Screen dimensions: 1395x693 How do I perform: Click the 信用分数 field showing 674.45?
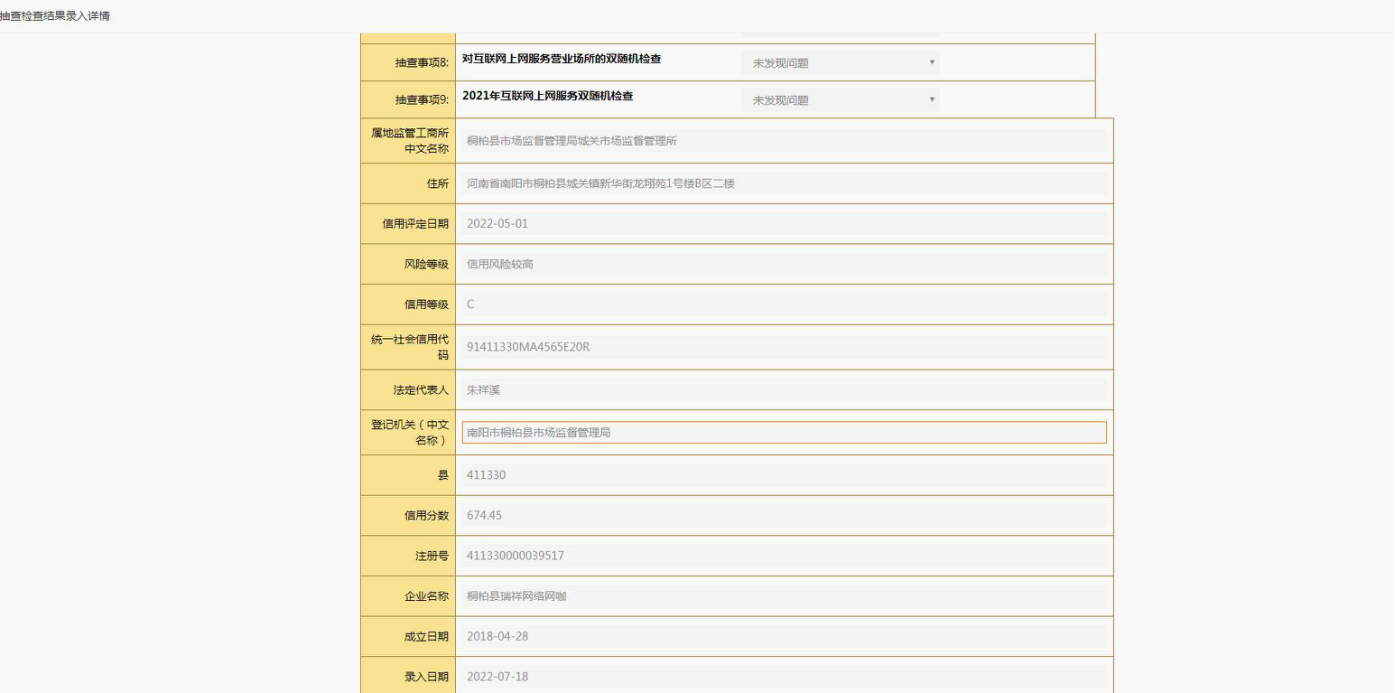(x=784, y=516)
